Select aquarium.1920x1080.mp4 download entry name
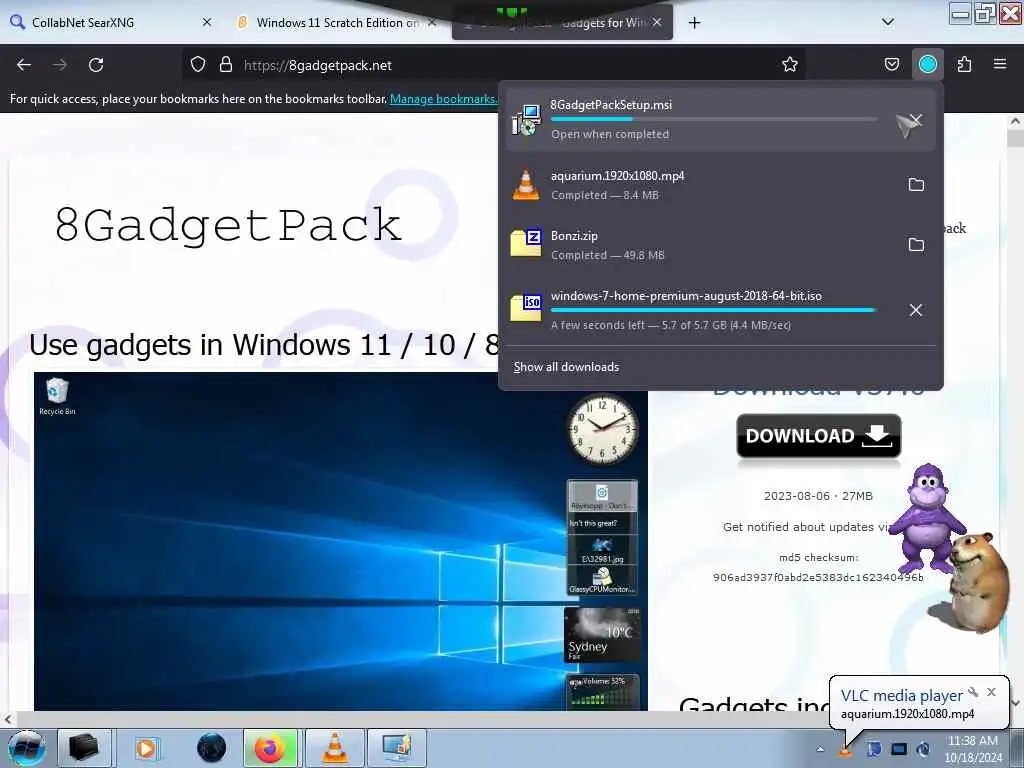 [x=617, y=176]
